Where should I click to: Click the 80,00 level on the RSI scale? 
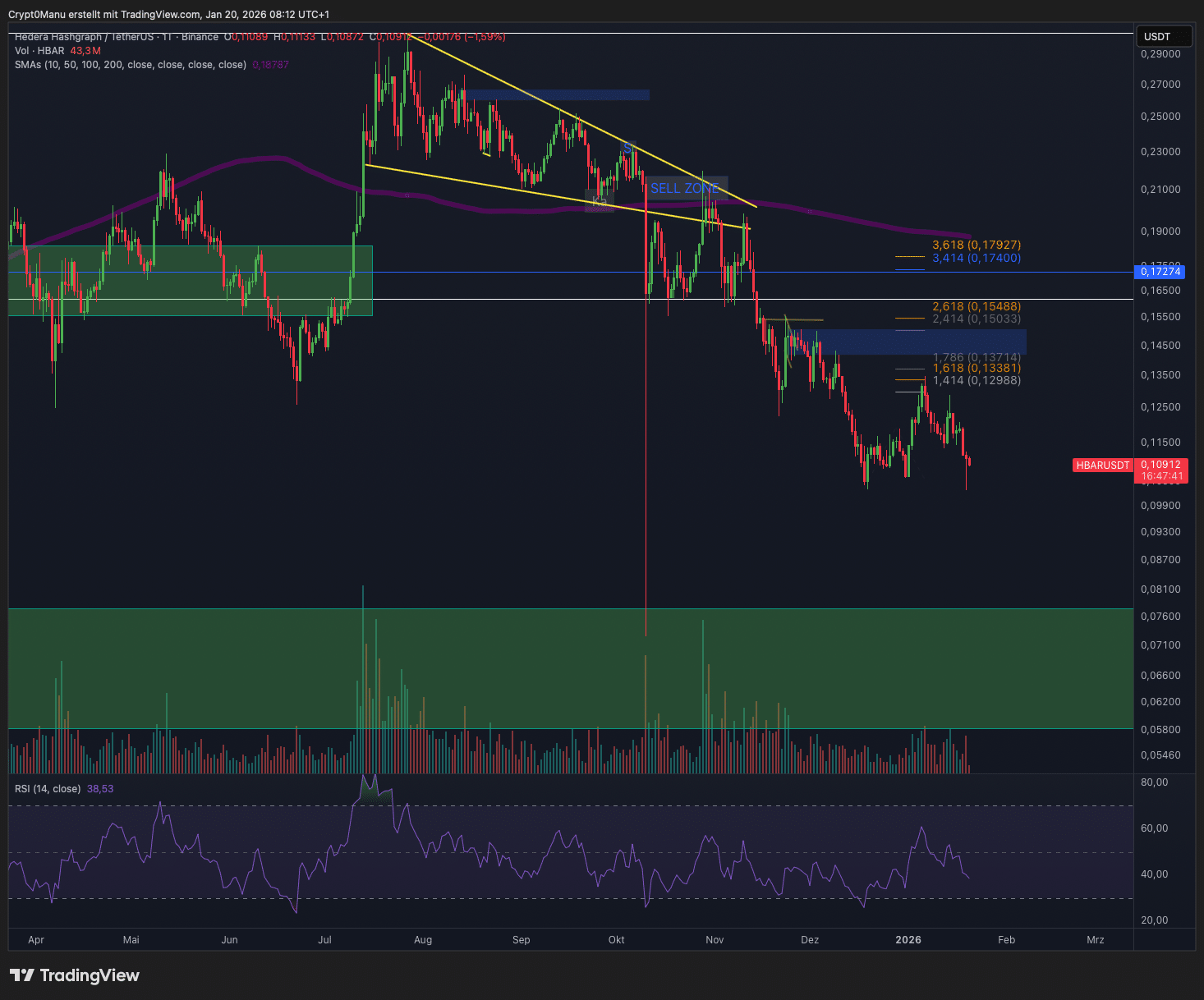1154,782
